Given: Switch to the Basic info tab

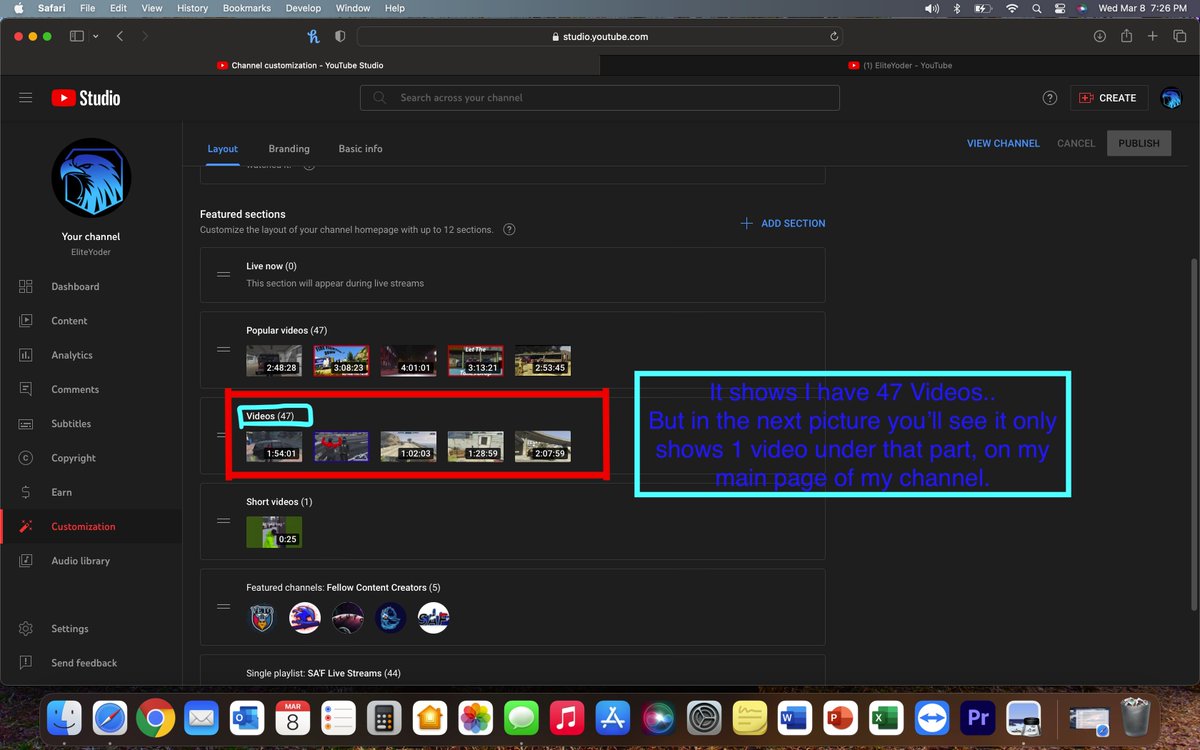Looking at the screenshot, I should coord(360,148).
